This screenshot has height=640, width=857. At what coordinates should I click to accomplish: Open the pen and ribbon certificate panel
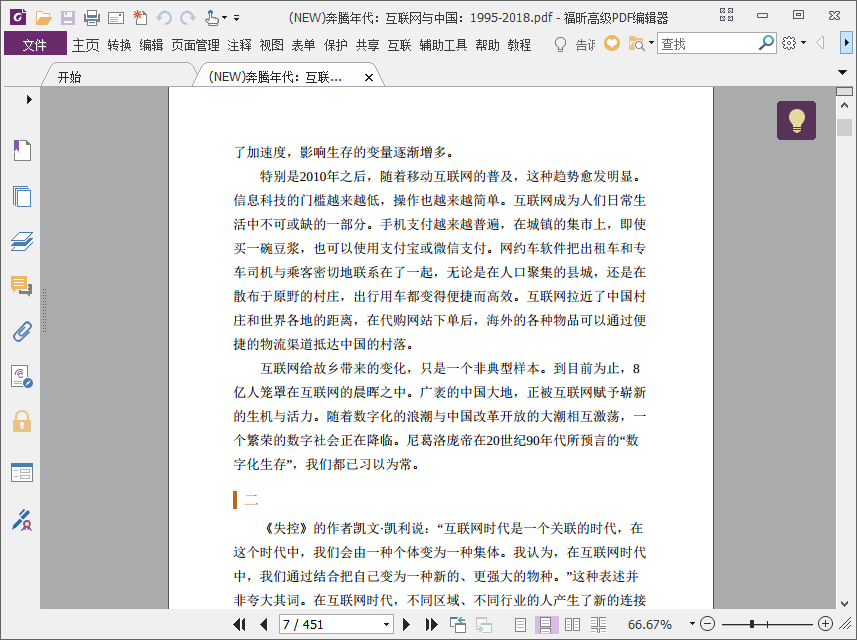point(22,520)
